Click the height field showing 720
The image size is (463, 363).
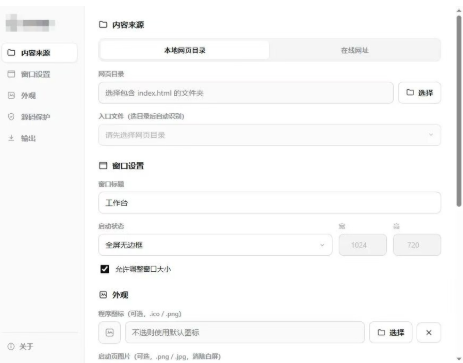417,245
